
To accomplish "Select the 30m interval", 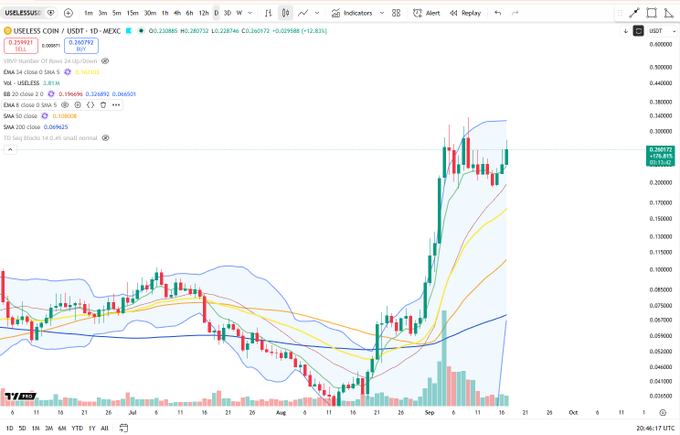I will point(150,13).
